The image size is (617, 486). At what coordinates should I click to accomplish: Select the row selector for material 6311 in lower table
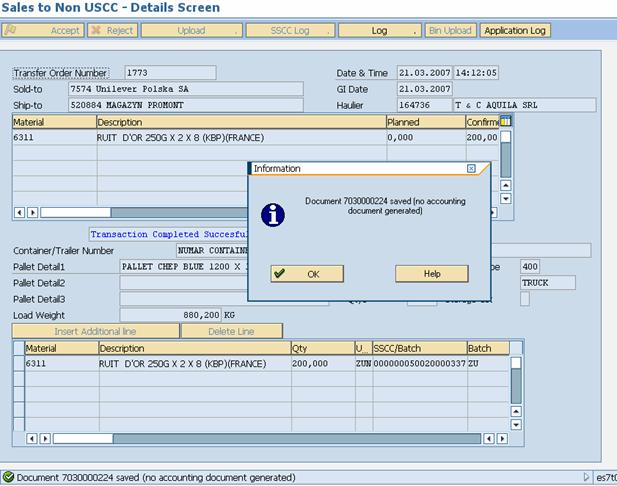(x=18, y=364)
